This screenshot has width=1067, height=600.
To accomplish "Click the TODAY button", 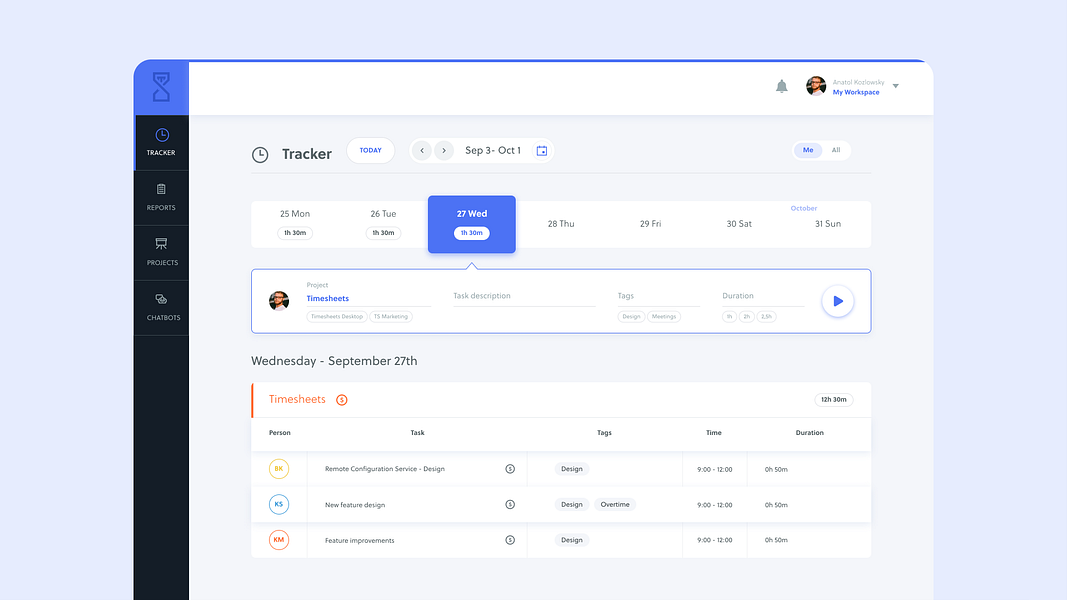I will [370, 149].
